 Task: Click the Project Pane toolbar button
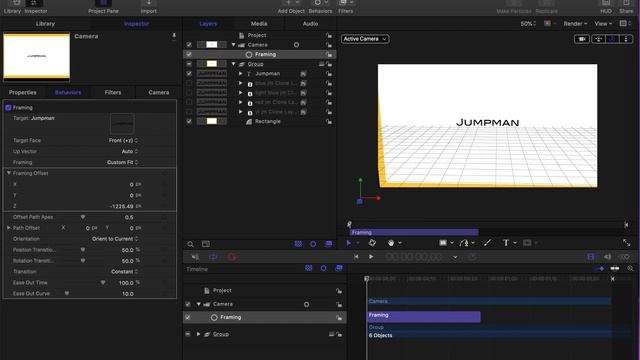(103, 7)
